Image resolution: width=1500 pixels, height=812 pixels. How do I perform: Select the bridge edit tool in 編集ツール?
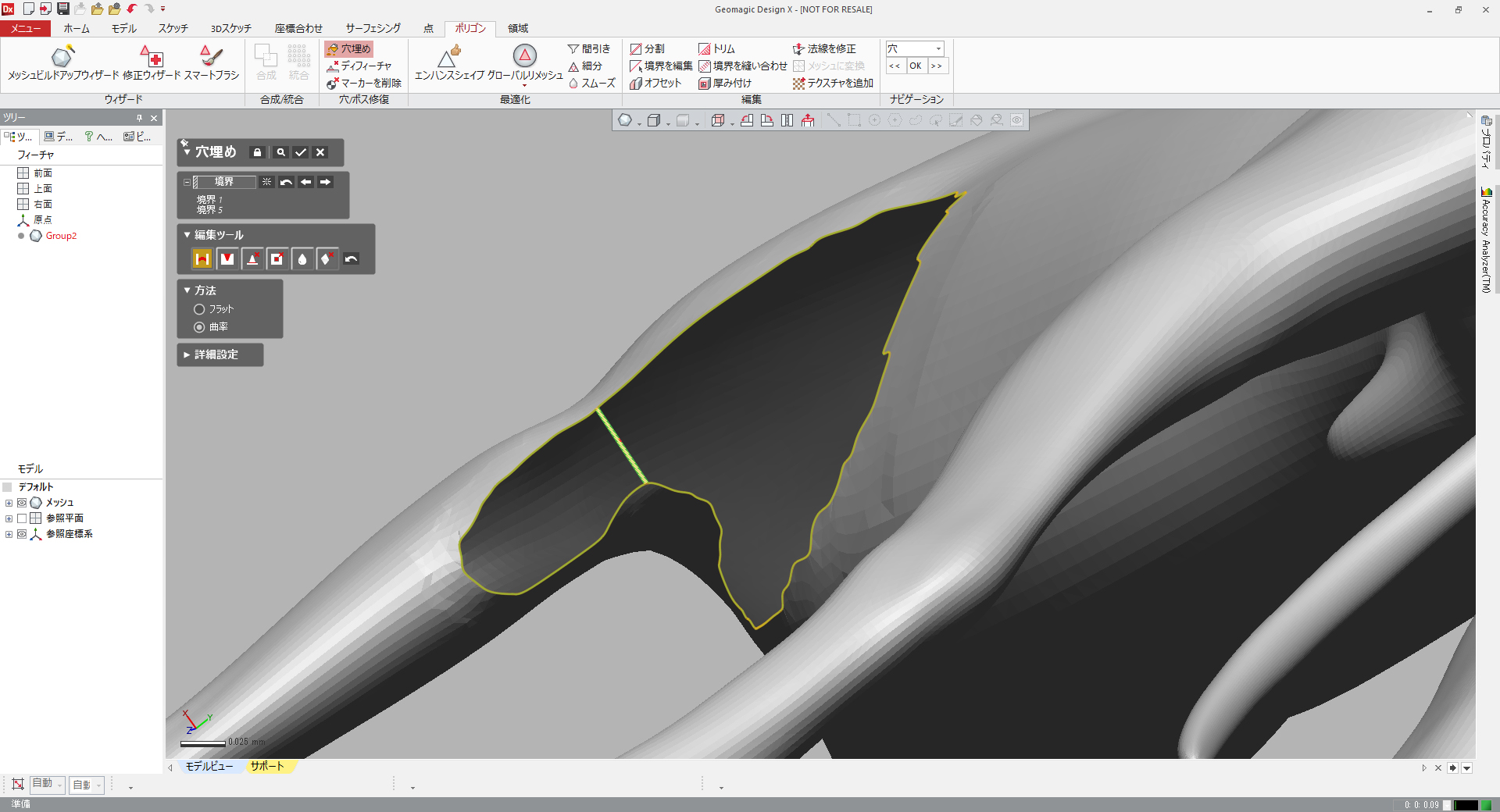(202, 259)
